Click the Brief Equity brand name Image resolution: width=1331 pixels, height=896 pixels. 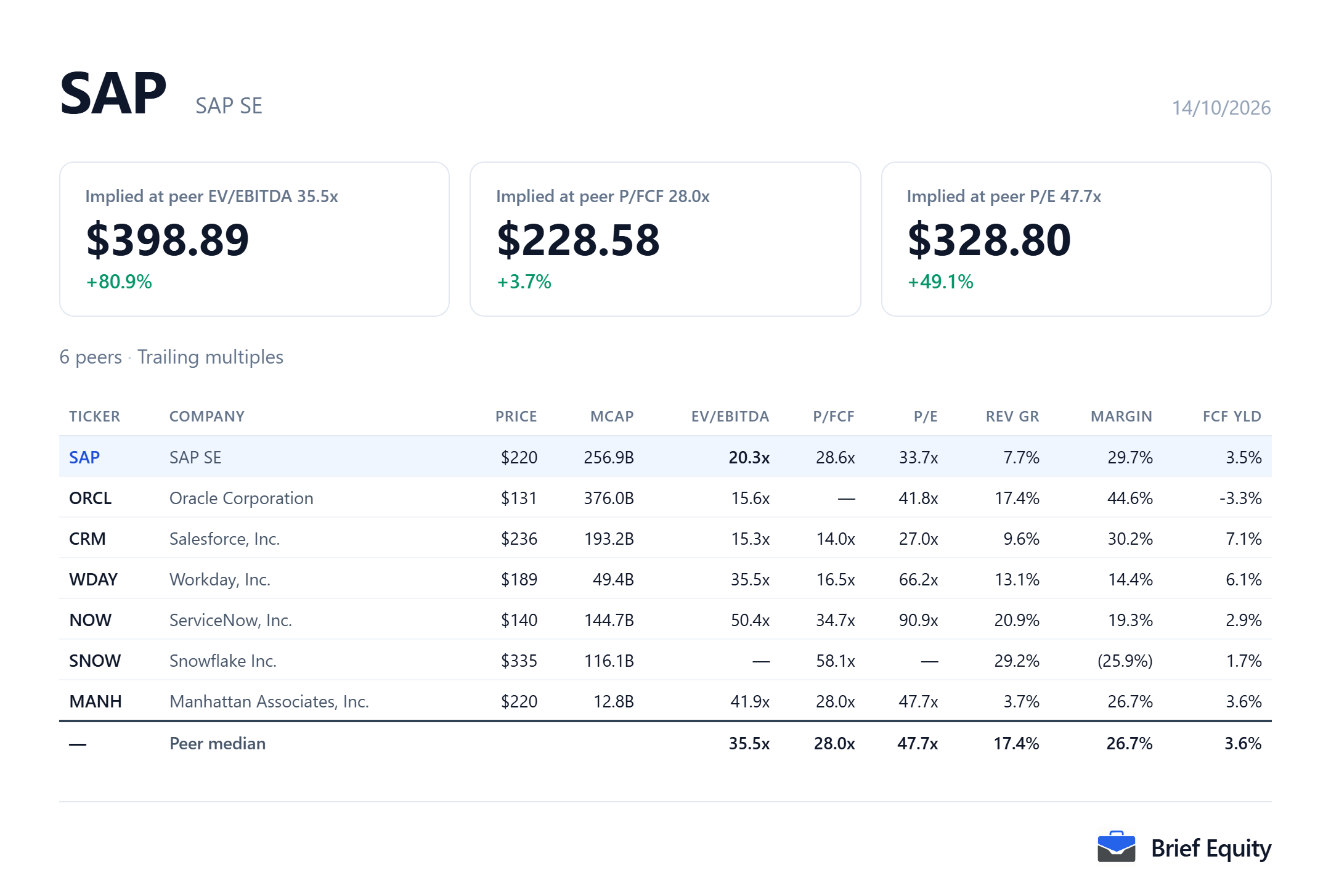pos(1211,849)
